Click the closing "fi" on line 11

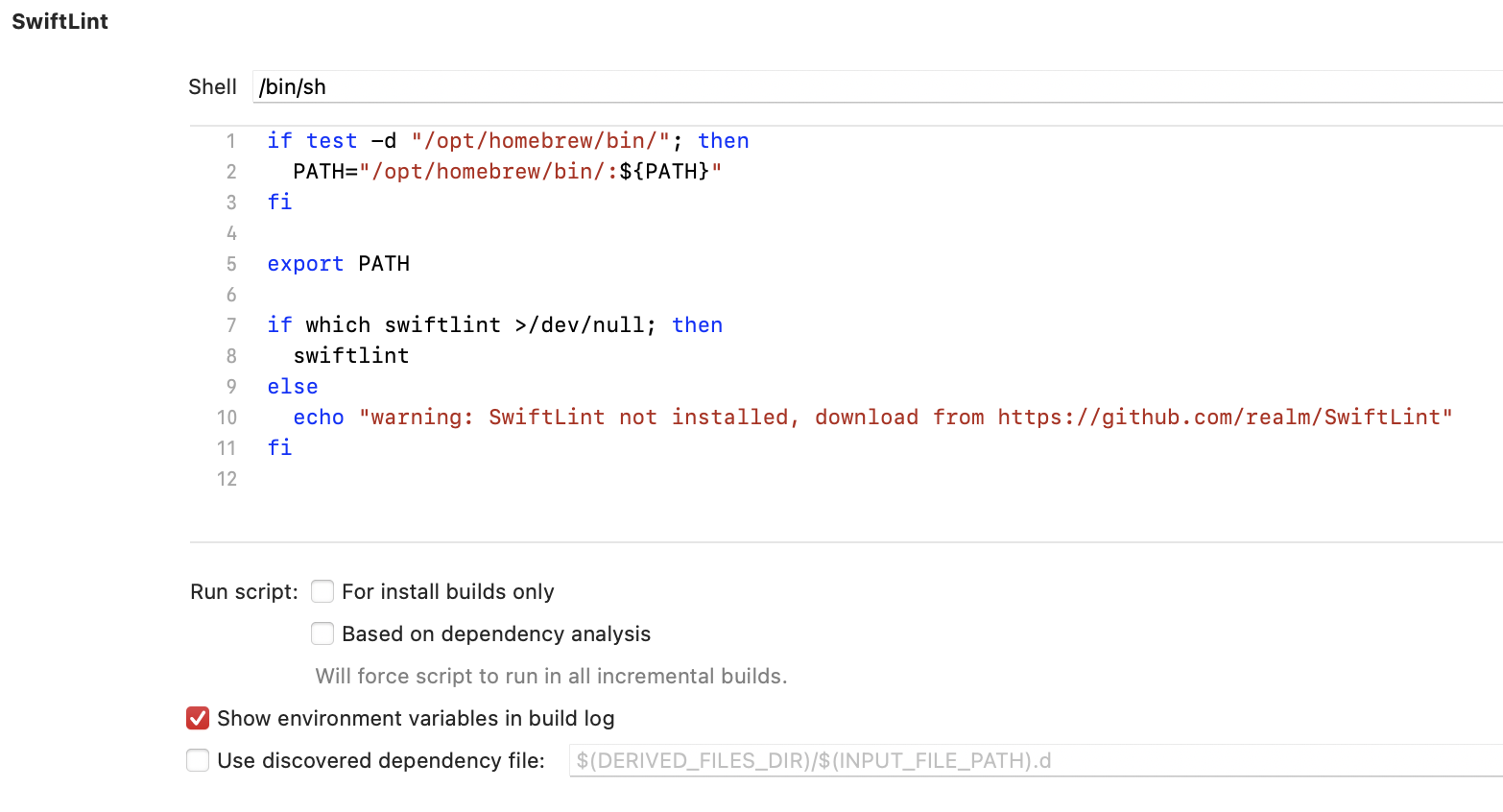pyautogui.click(x=279, y=447)
